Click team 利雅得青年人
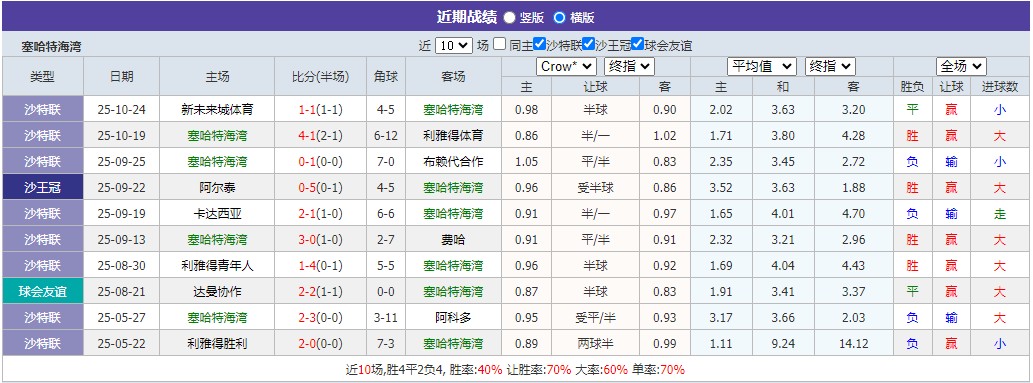Screen dimensions: 1033x383 217,265
